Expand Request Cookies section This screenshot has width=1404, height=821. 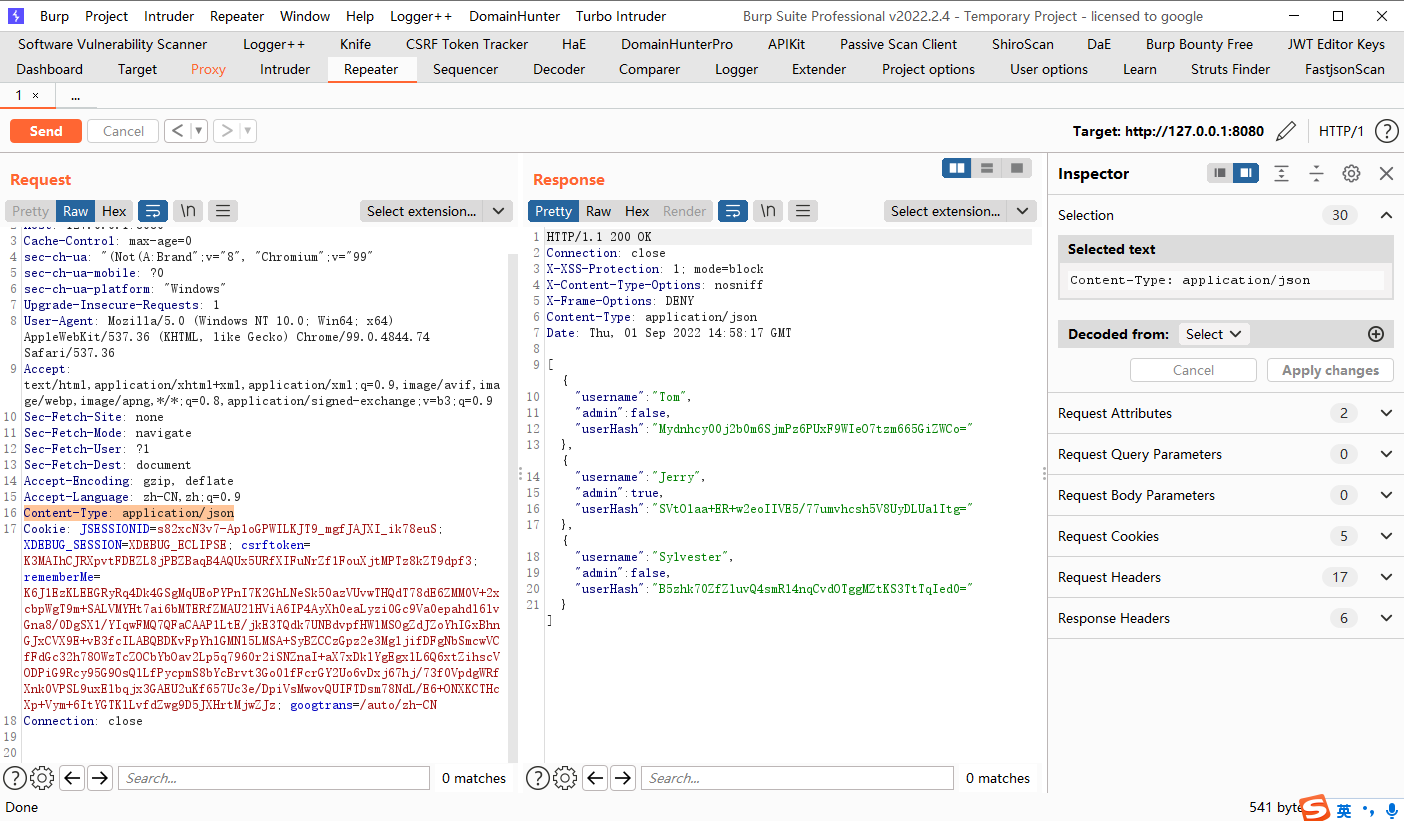tap(1386, 536)
